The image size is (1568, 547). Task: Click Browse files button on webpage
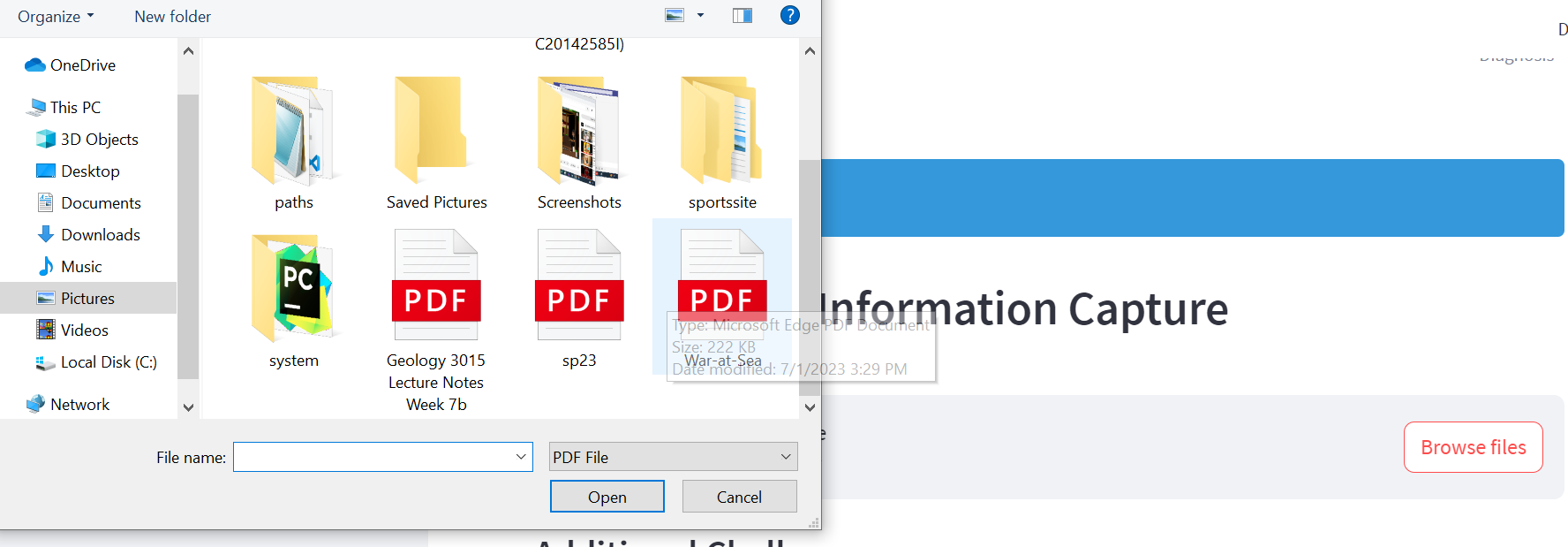coord(1473,447)
